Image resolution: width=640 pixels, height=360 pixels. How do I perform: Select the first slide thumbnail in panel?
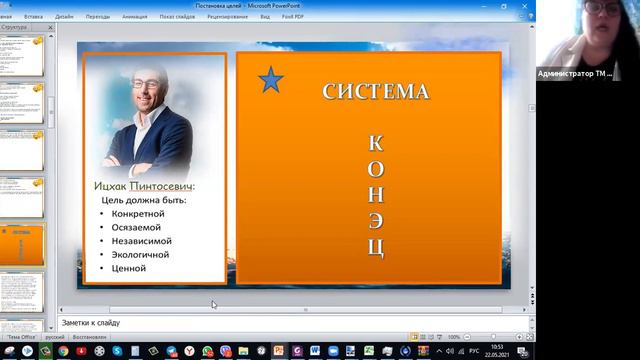(21, 56)
